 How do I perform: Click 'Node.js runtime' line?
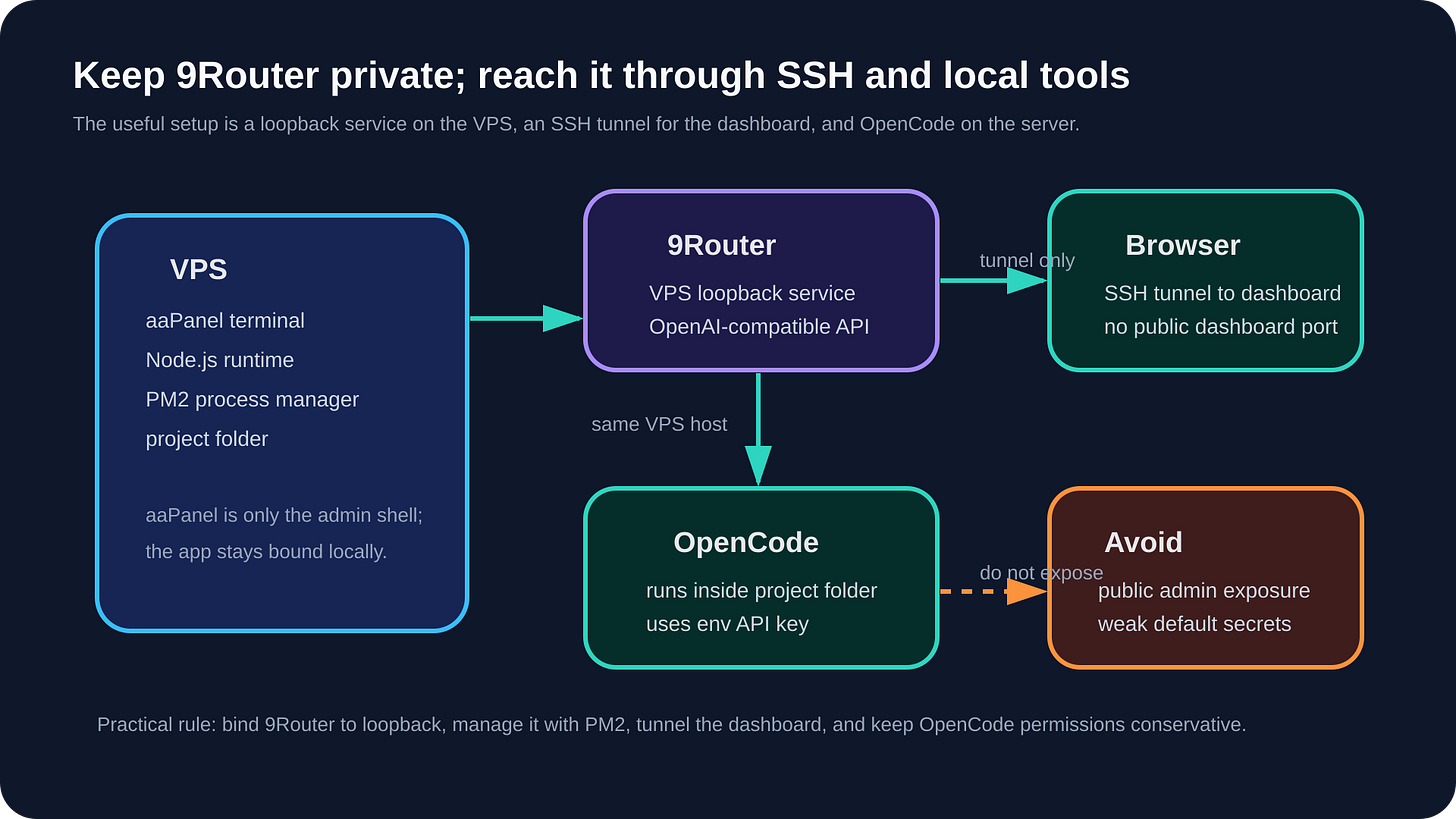point(220,360)
